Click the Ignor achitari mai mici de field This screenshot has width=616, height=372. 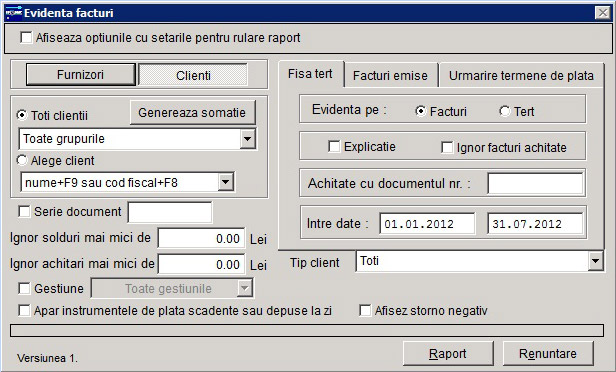click(x=201, y=264)
